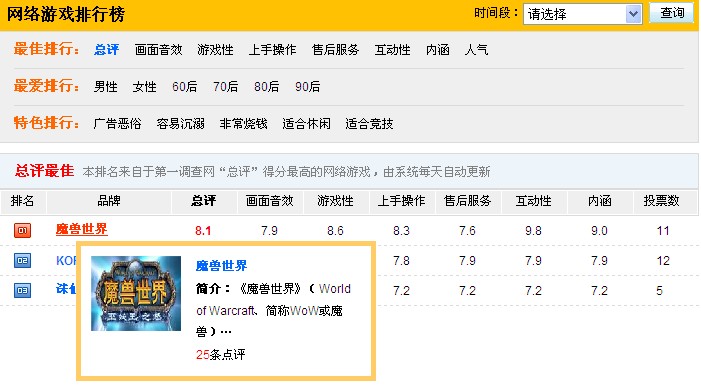Choose the 男性 favorite ranking
The image size is (701, 386).
click(x=106, y=86)
